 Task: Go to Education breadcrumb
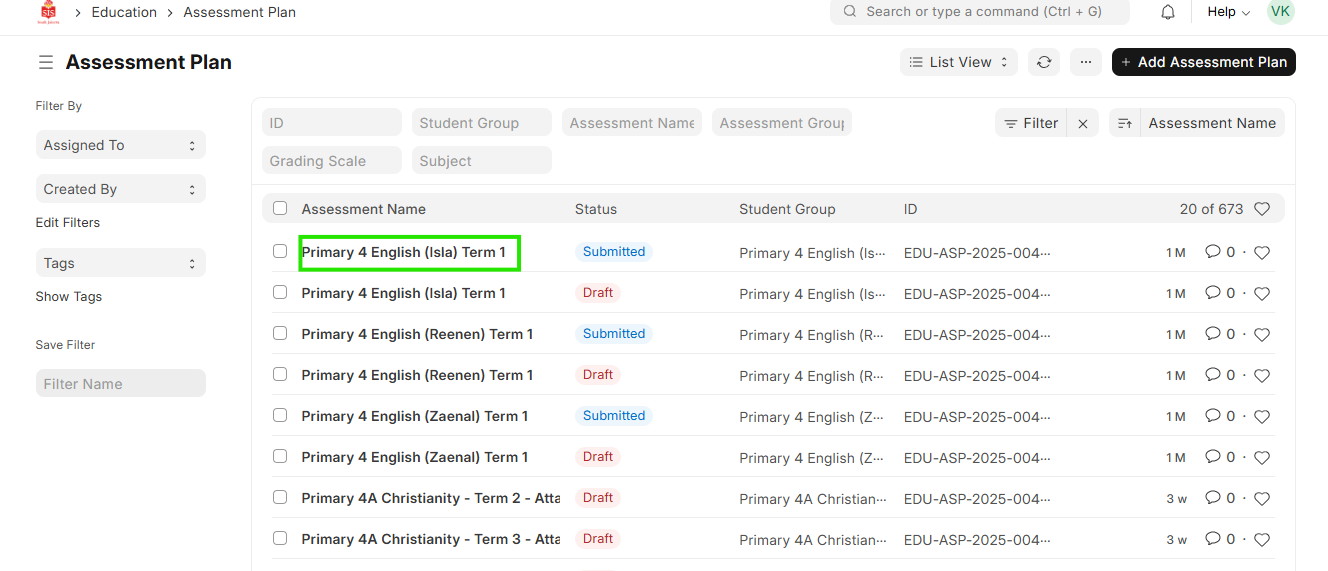point(124,12)
